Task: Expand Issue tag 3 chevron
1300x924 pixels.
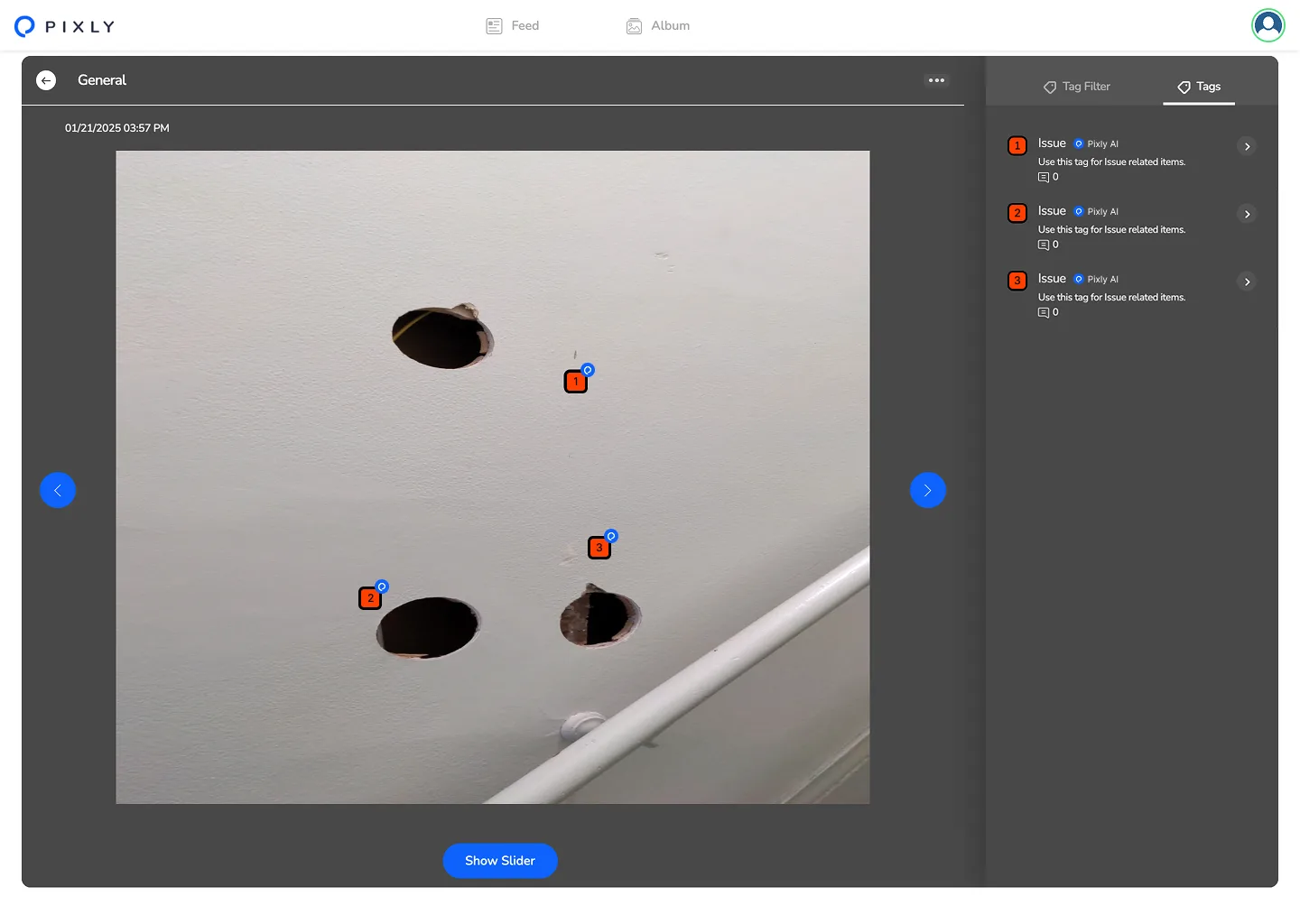Action: tap(1247, 282)
